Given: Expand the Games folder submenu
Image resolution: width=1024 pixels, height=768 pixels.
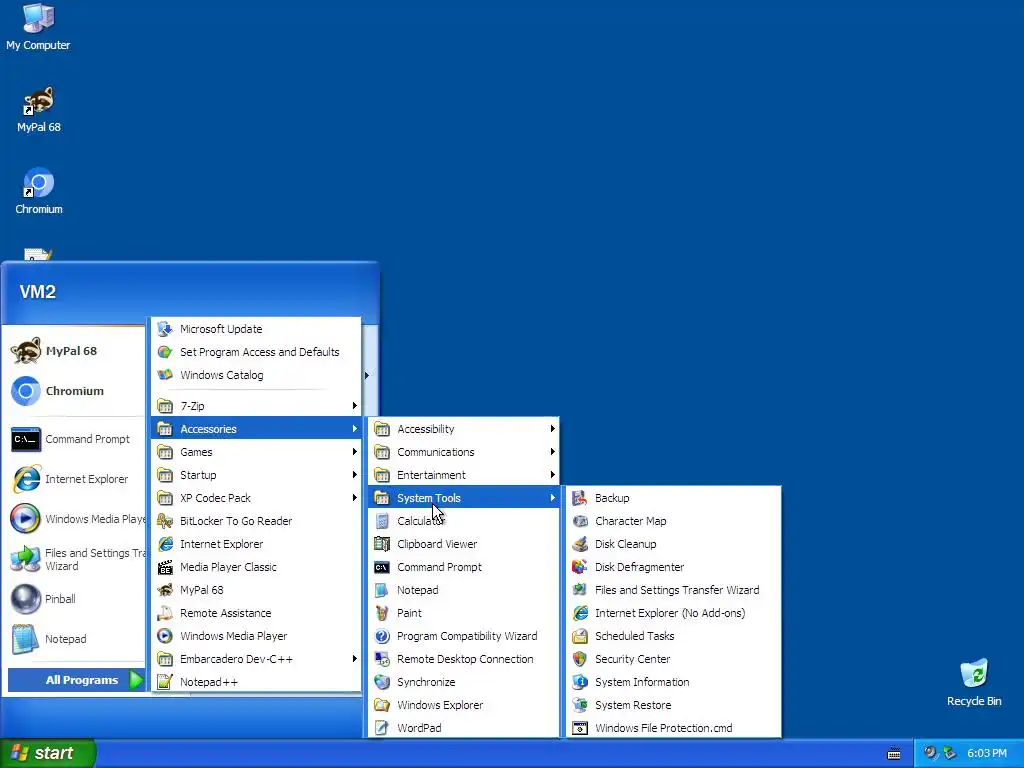Looking at the screenshot, I should coord(256,452).
